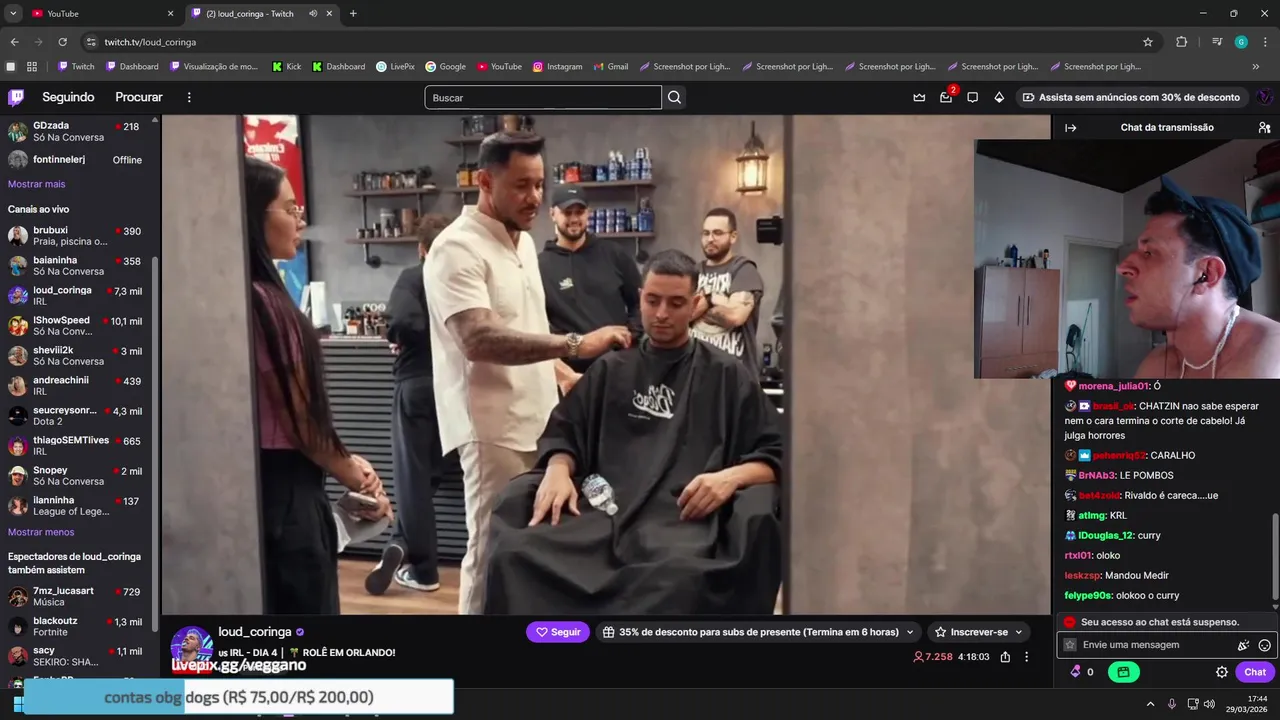
Task: Click the Buscar search field
Action: tap(543, 97)
